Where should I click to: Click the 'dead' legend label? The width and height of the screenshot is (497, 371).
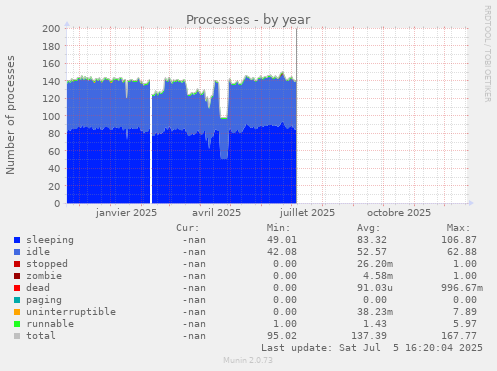[38, 288]
